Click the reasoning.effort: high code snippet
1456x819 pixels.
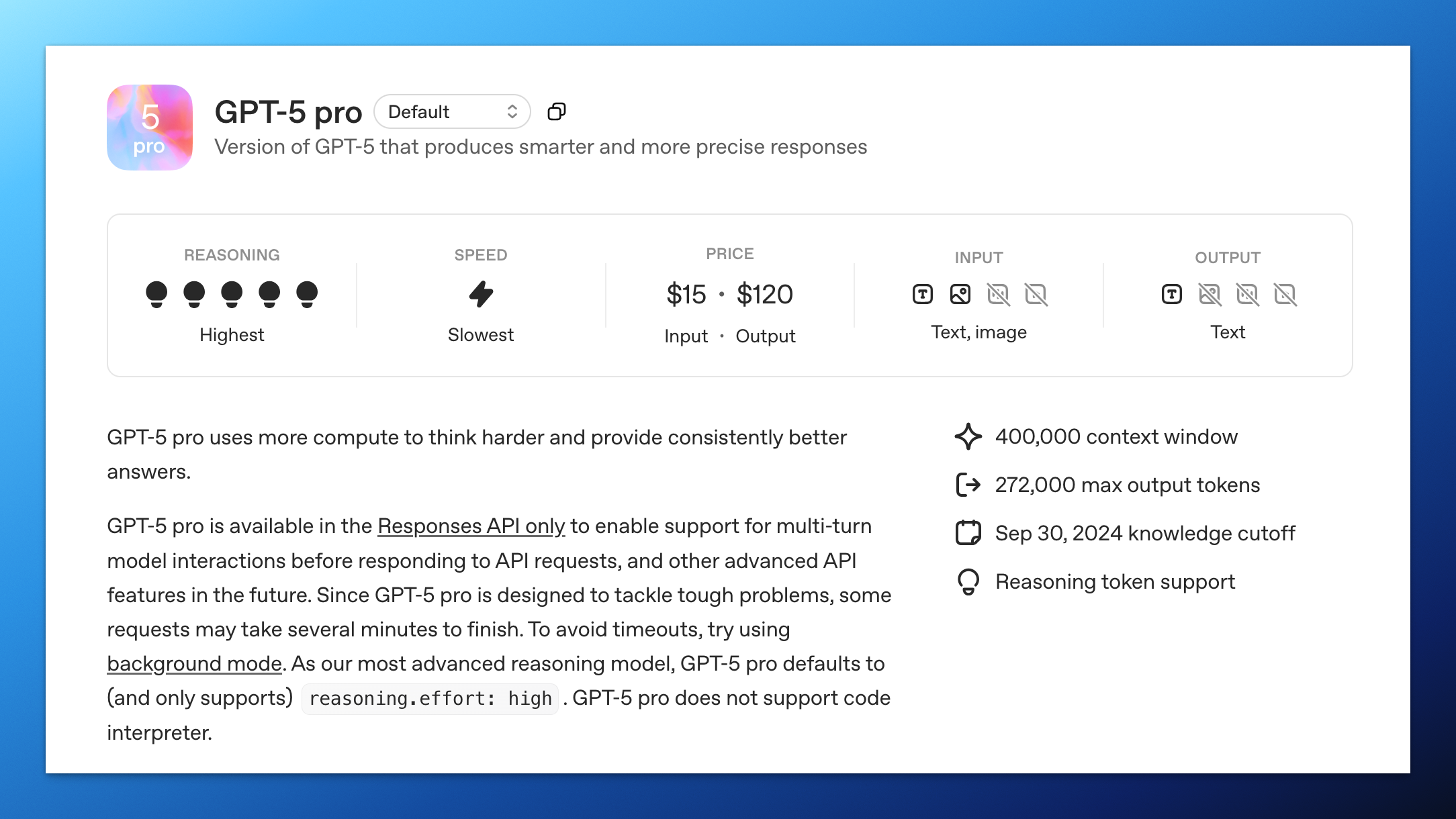430,699
